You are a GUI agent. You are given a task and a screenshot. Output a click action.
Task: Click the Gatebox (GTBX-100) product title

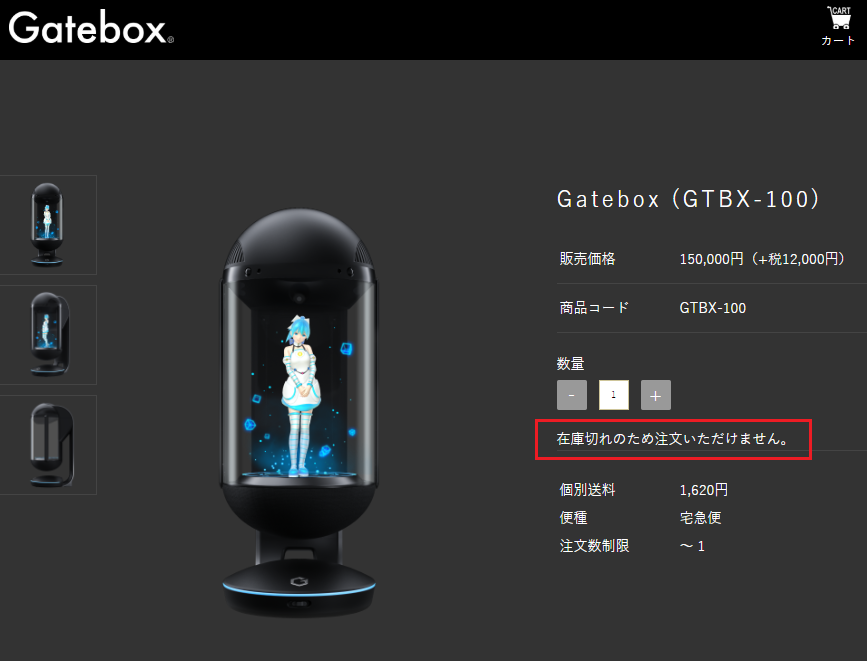[689, 199]
